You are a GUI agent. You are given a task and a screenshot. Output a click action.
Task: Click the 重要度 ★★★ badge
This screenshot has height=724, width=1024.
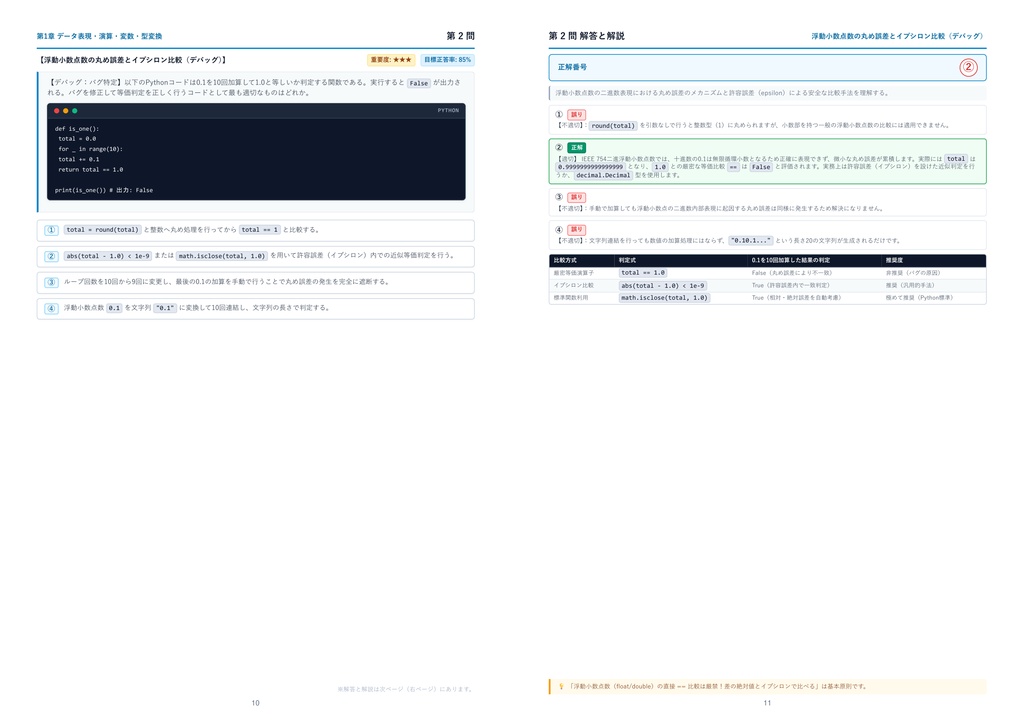pyautogui.click(x=391, y=59)
